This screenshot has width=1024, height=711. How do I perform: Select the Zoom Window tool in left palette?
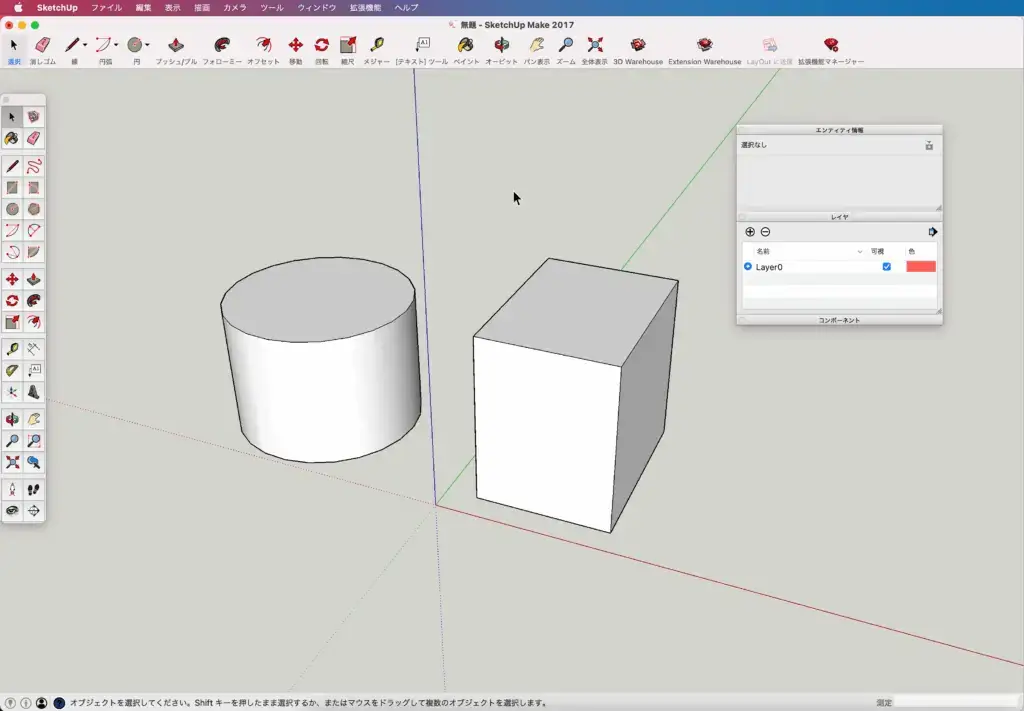33,441
